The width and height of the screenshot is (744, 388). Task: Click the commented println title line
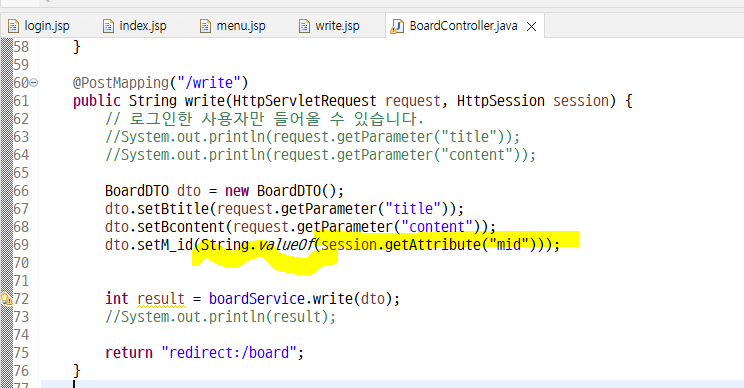(313, 137)
